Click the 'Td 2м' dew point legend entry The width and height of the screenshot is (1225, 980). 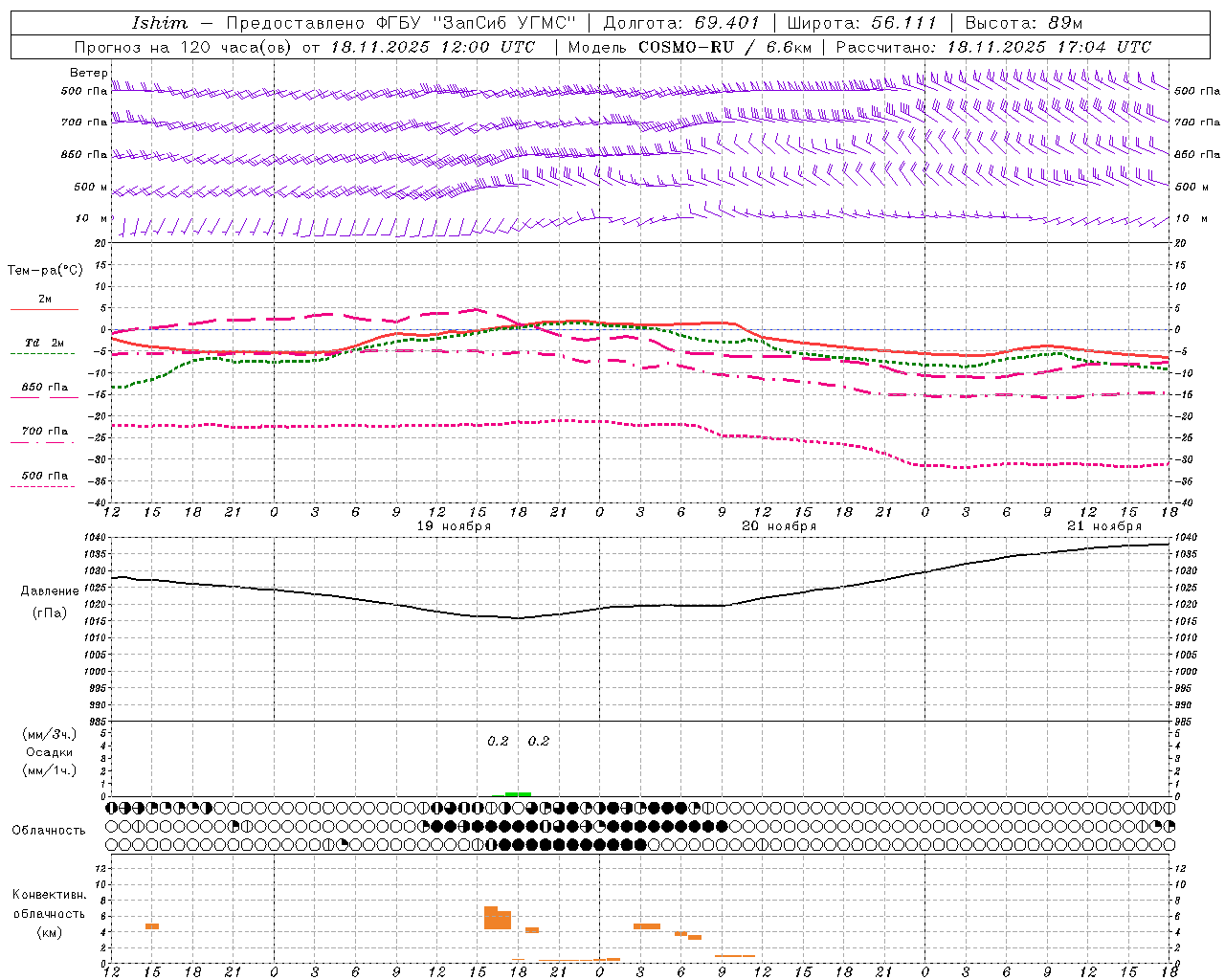tap(44, 343)
